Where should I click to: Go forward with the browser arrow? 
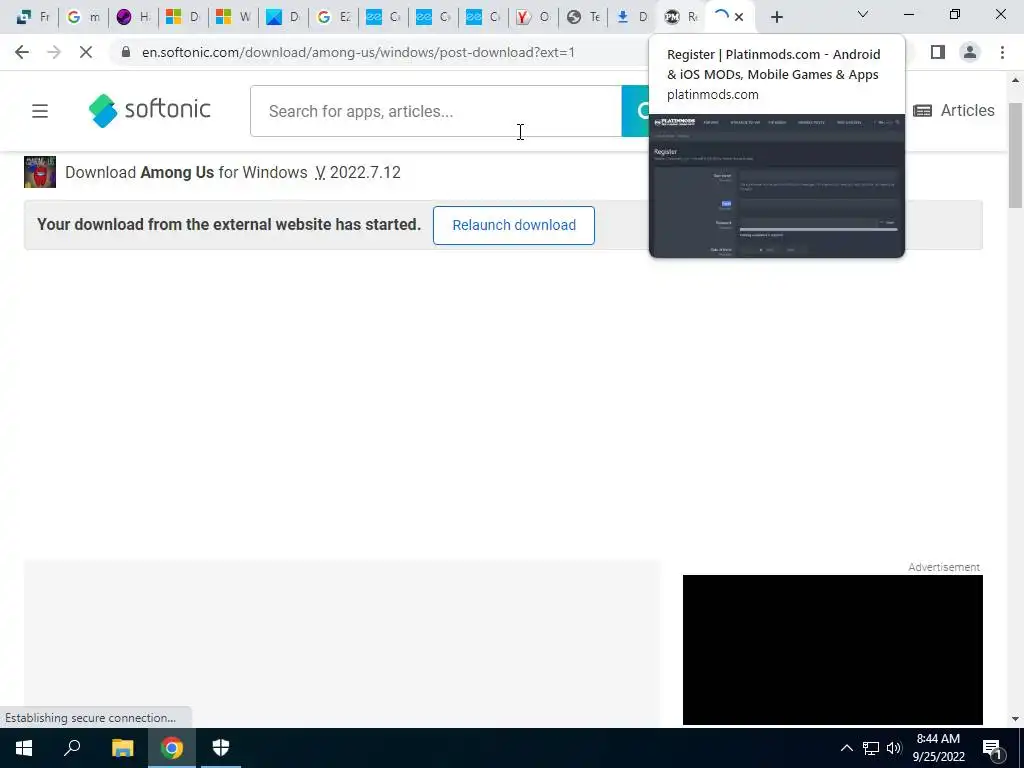54,52
